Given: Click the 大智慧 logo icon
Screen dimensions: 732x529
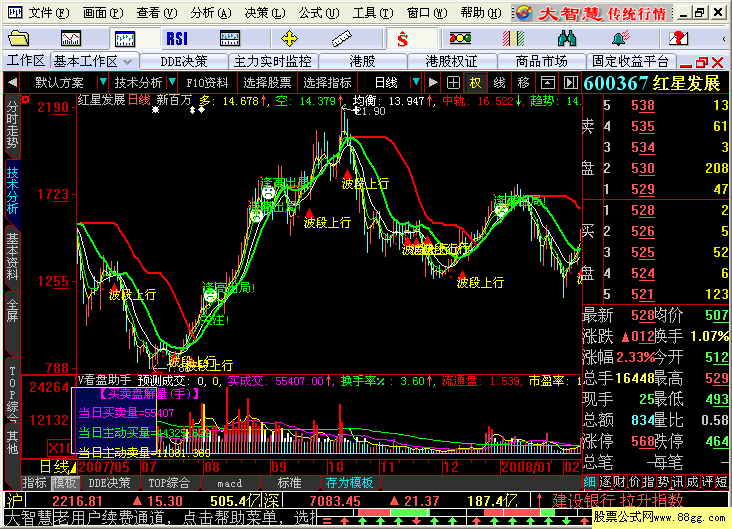Looking at the screenshot, I should (523, 13).
